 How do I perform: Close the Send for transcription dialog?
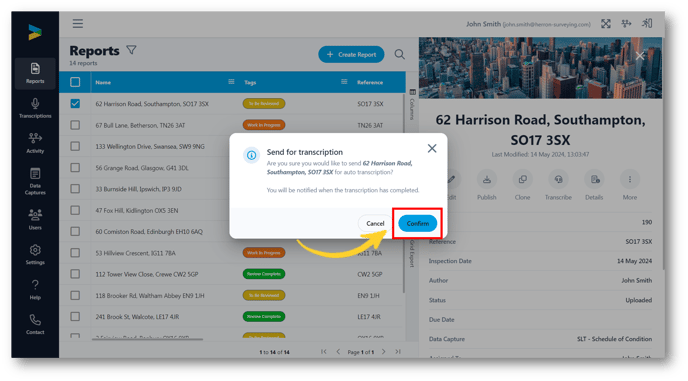(432, 148)
